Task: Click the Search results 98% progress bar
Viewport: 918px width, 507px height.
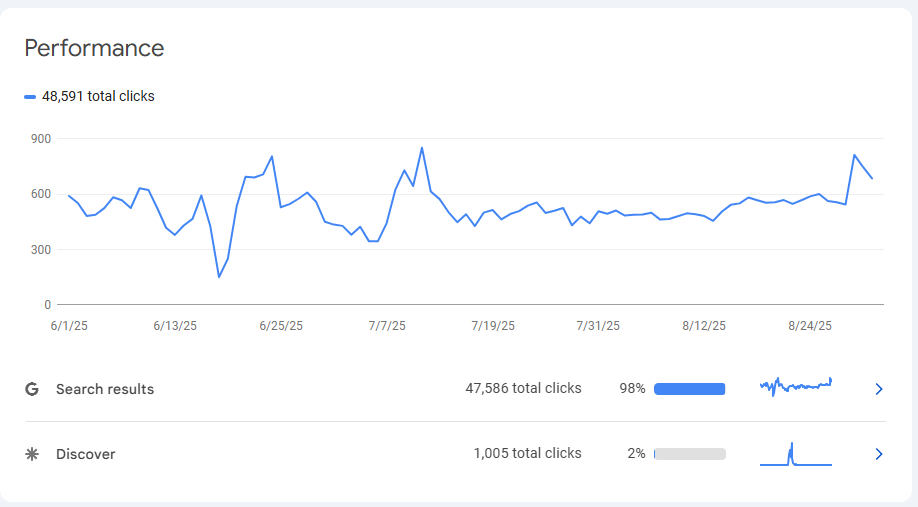Action: (689, 389)
